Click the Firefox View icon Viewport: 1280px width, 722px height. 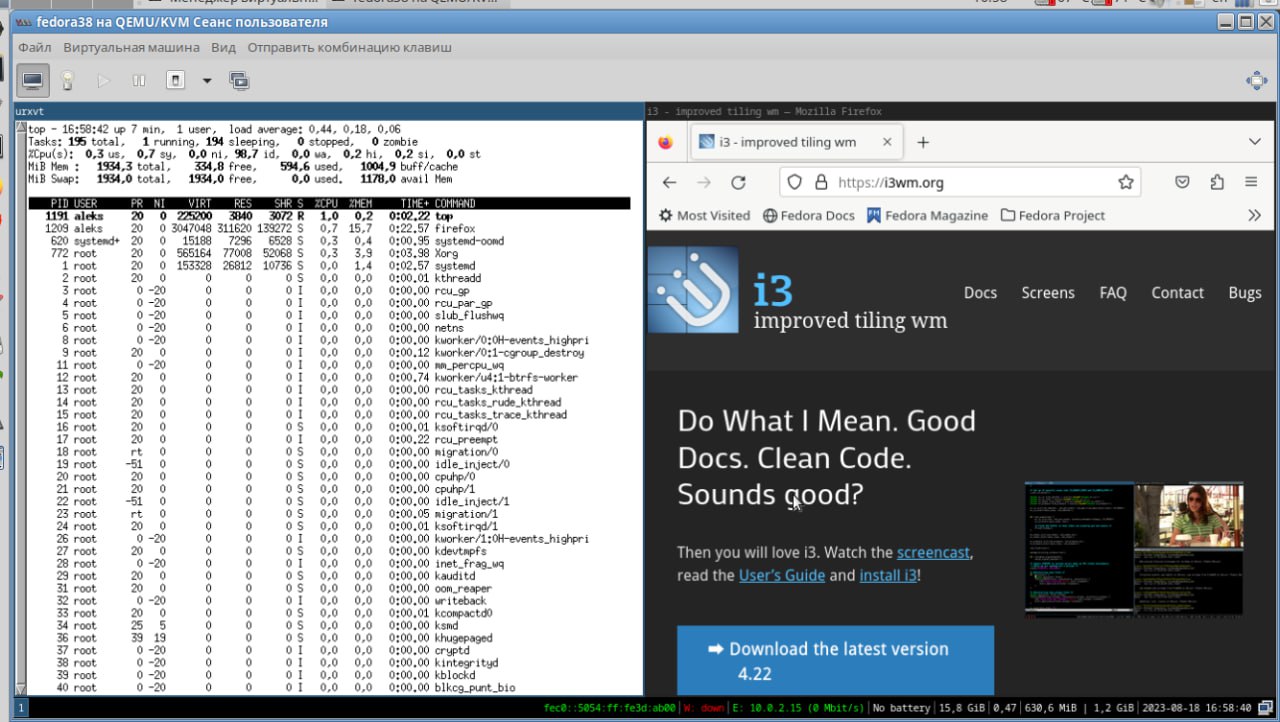666,142
